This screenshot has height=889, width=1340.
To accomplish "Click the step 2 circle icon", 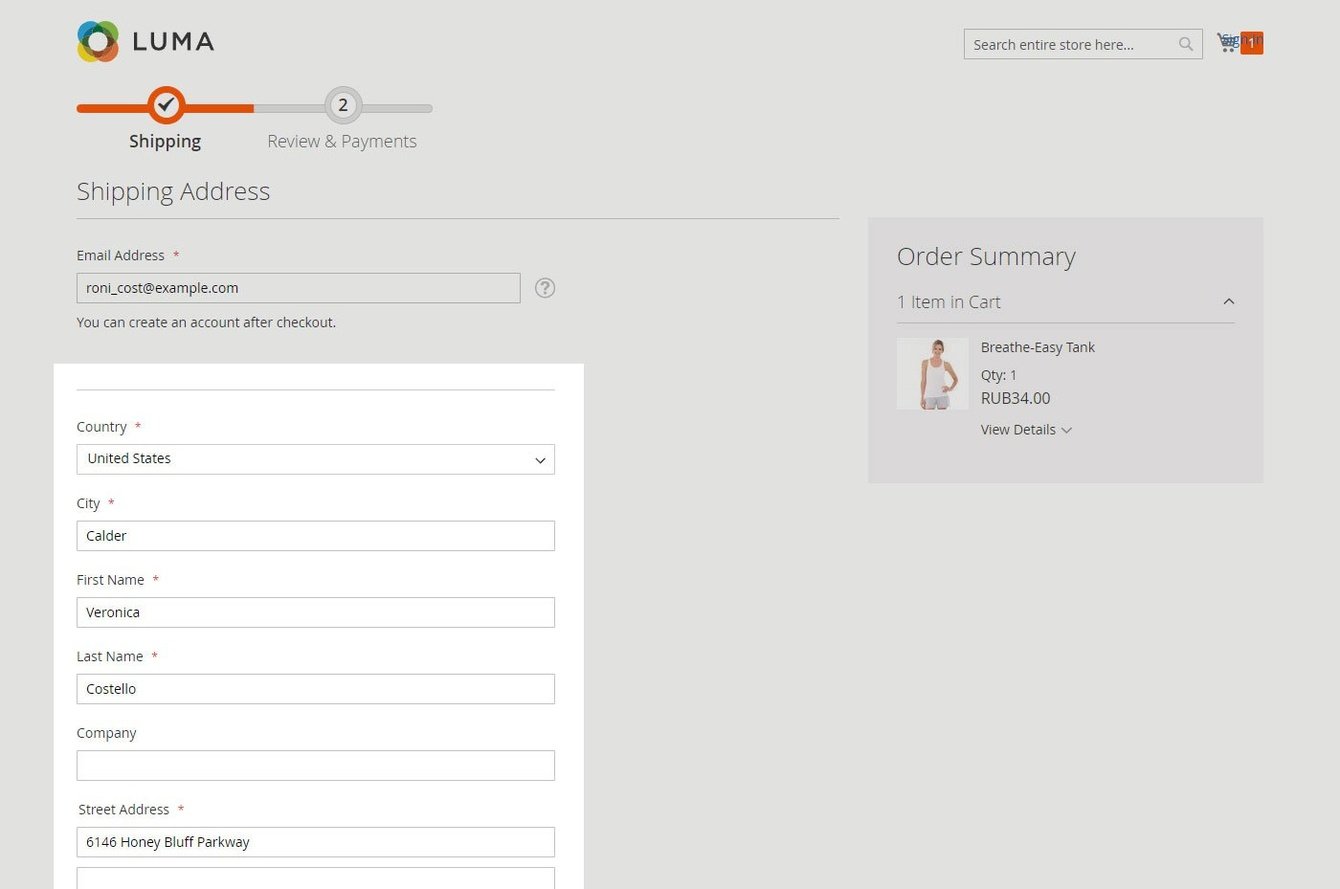I will (343, 105).
